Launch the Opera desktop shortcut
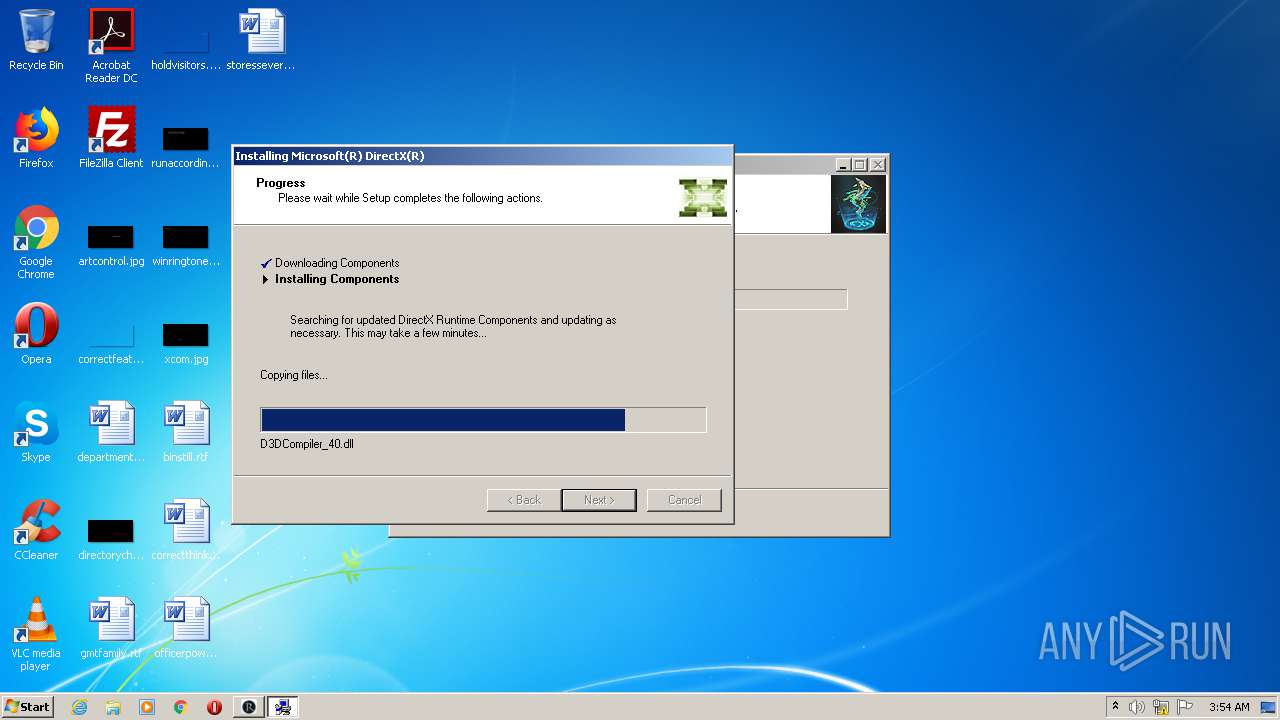 point(36,334)
